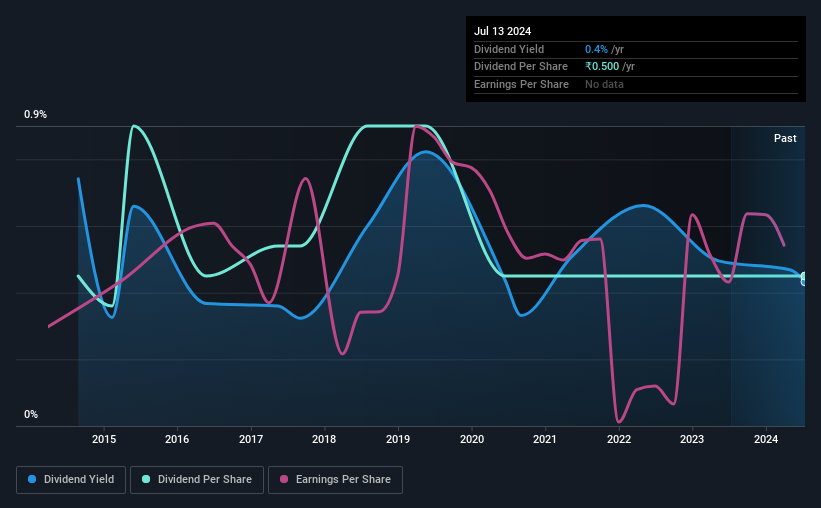This screenshot has width=821, height=508.
Task: Click the 0% y-axis label
Action: point(31,414)
